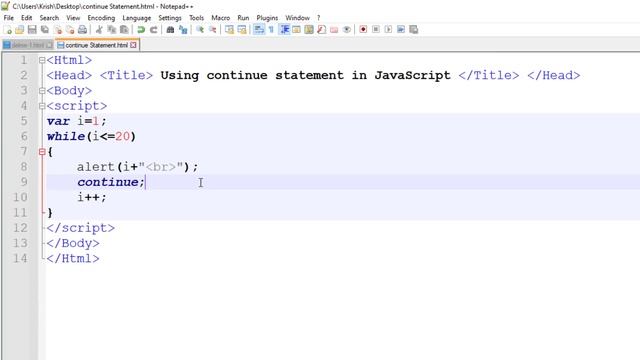The image size is (640, 360).
Task: Start macro recording with the red dot
Action: [x=363, y=30]
